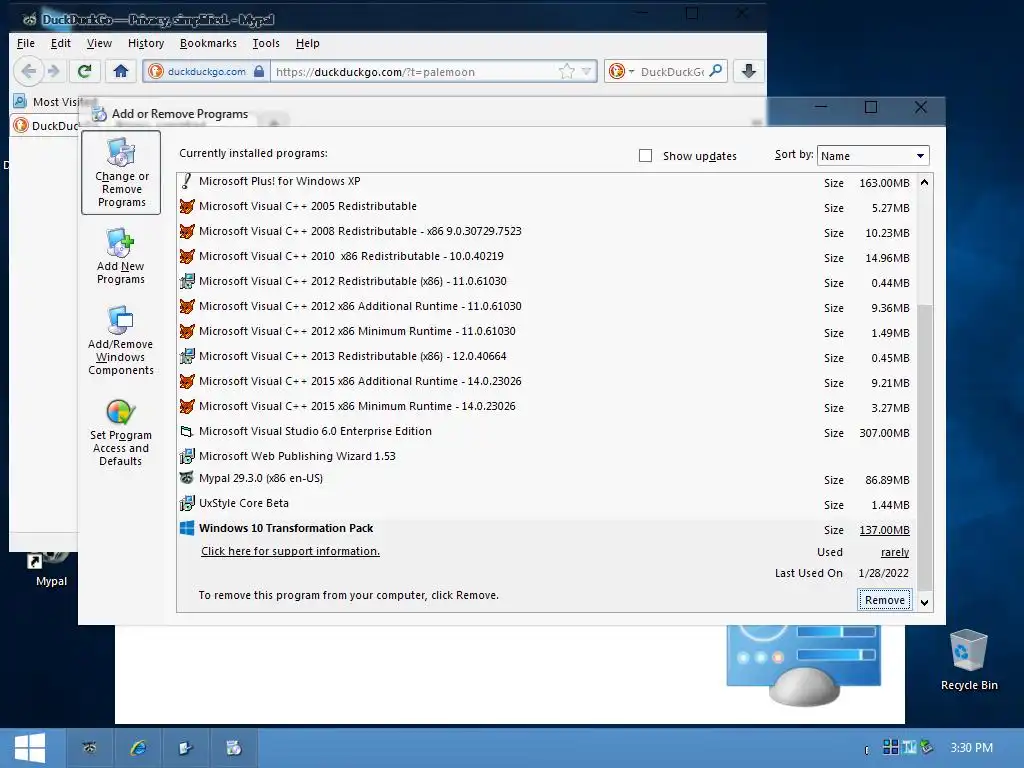The image size is (1024, 768).
Task: Click Microsoft Plus! for Windows XP icon
Action: 187,182
